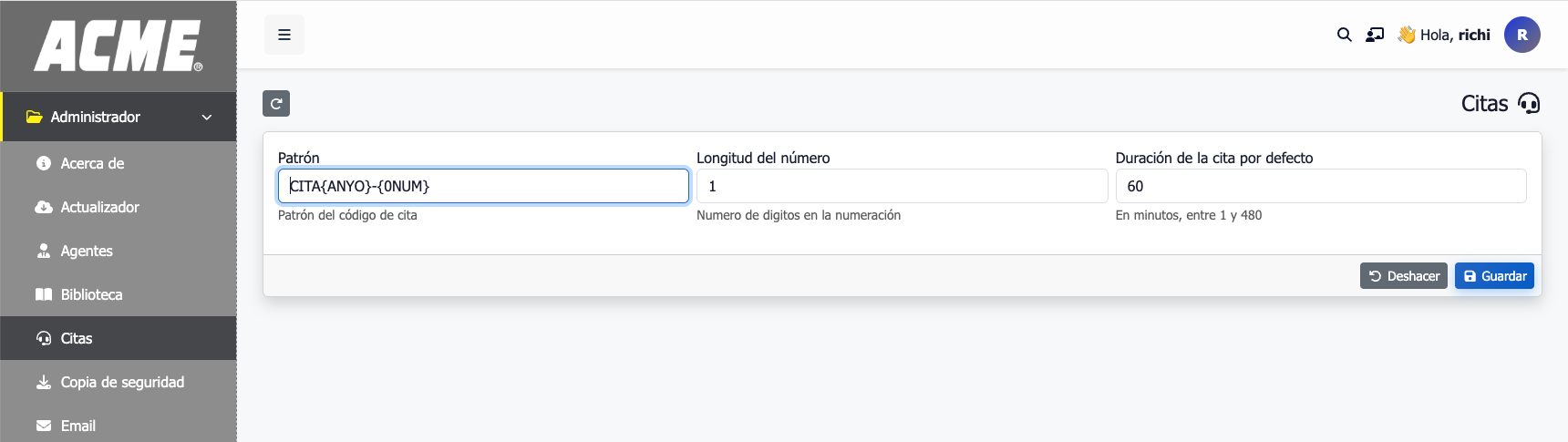Click the hamburger menu toggle button
Screen dimensions: 1568x442
pyautogui.click(x=284, y=35)
